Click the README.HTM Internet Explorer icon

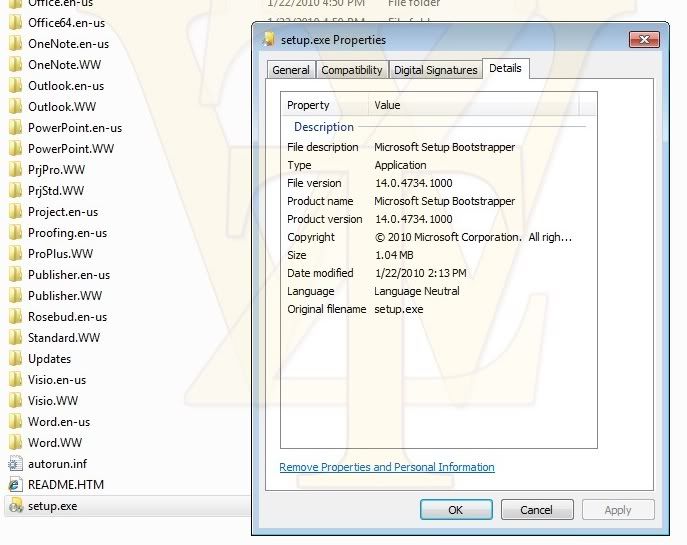coord(15,485)
